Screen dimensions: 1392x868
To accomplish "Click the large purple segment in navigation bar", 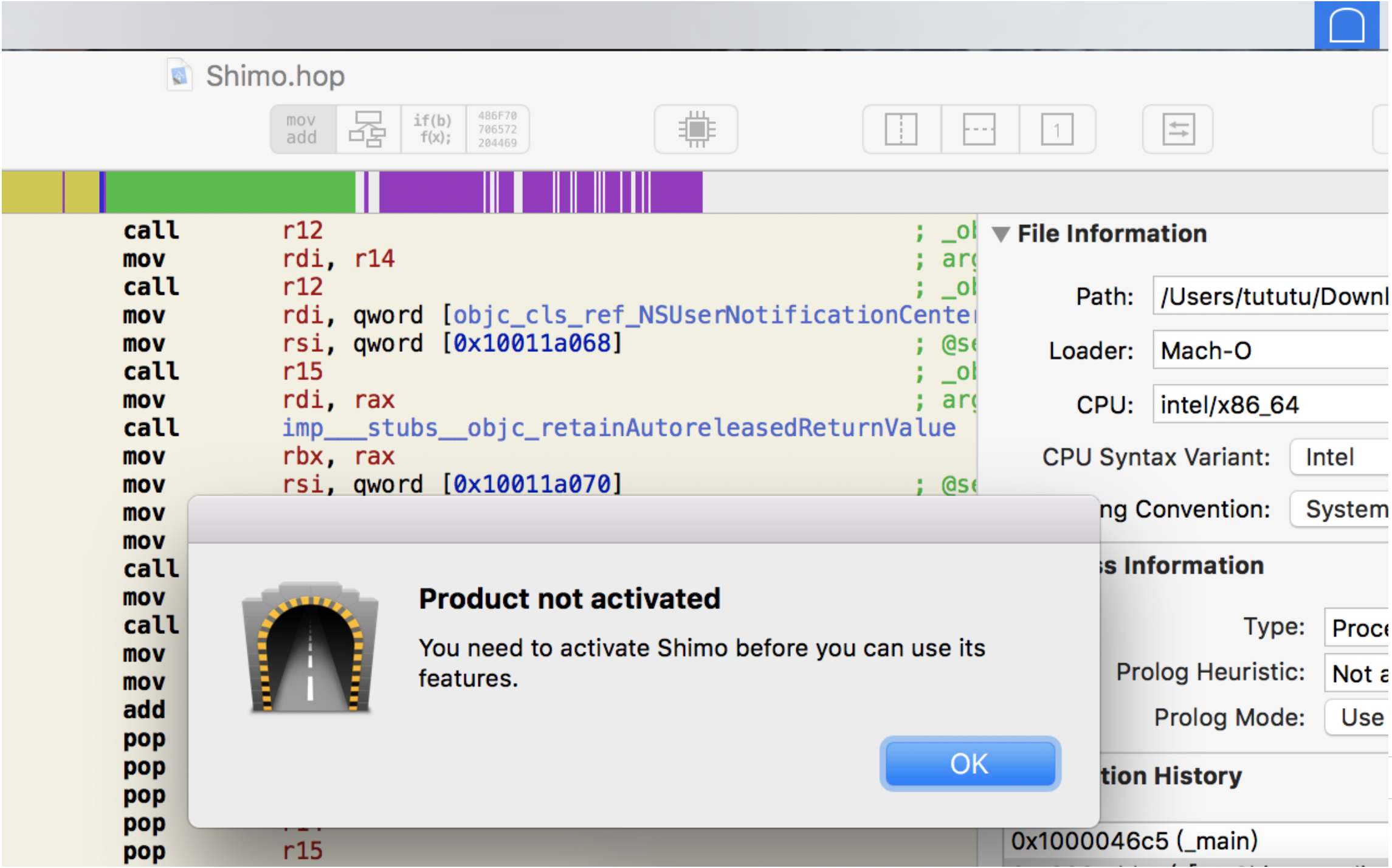I will coord(431,192).
